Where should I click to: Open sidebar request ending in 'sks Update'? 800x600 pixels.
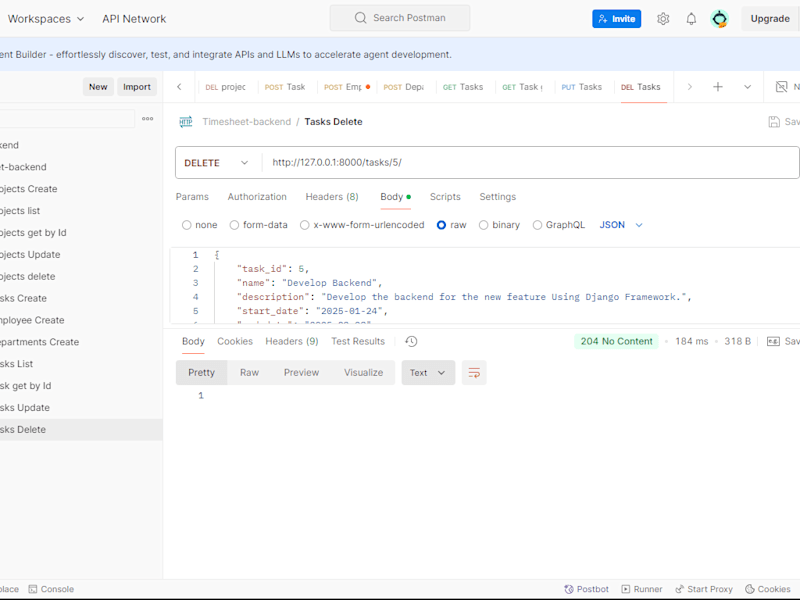[x=81, y=408]
